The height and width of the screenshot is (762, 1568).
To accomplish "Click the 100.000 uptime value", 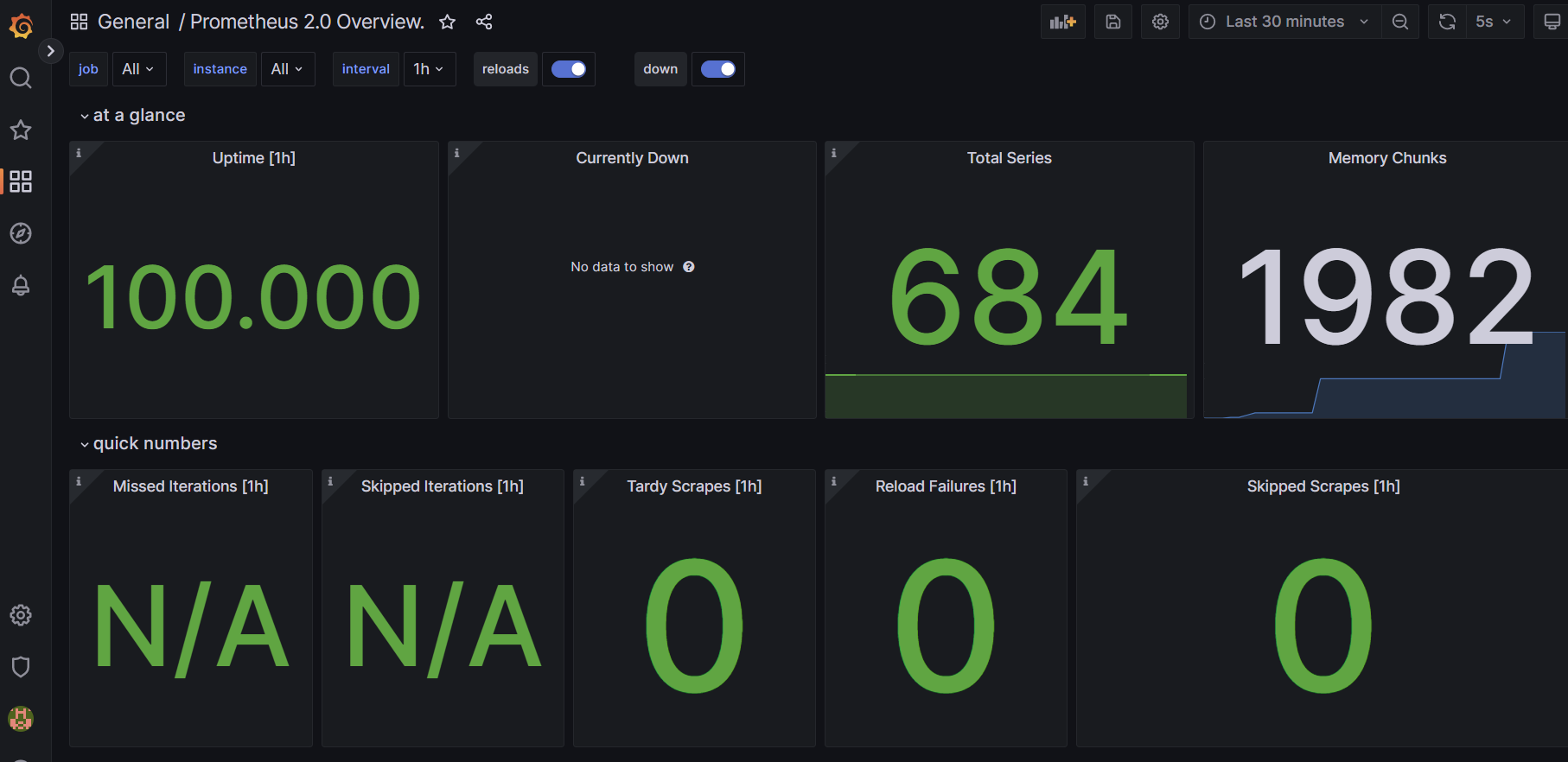I will tap(253, 297).
